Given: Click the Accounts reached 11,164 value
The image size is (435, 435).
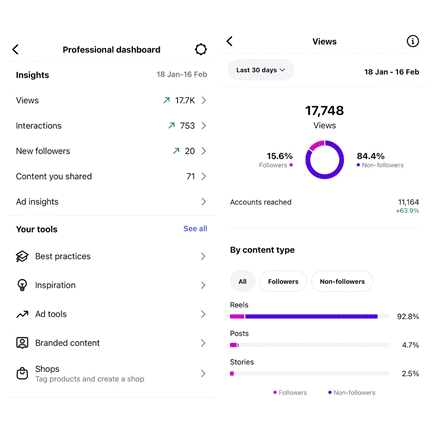Looking at the screenshot, I should [408, 202].
